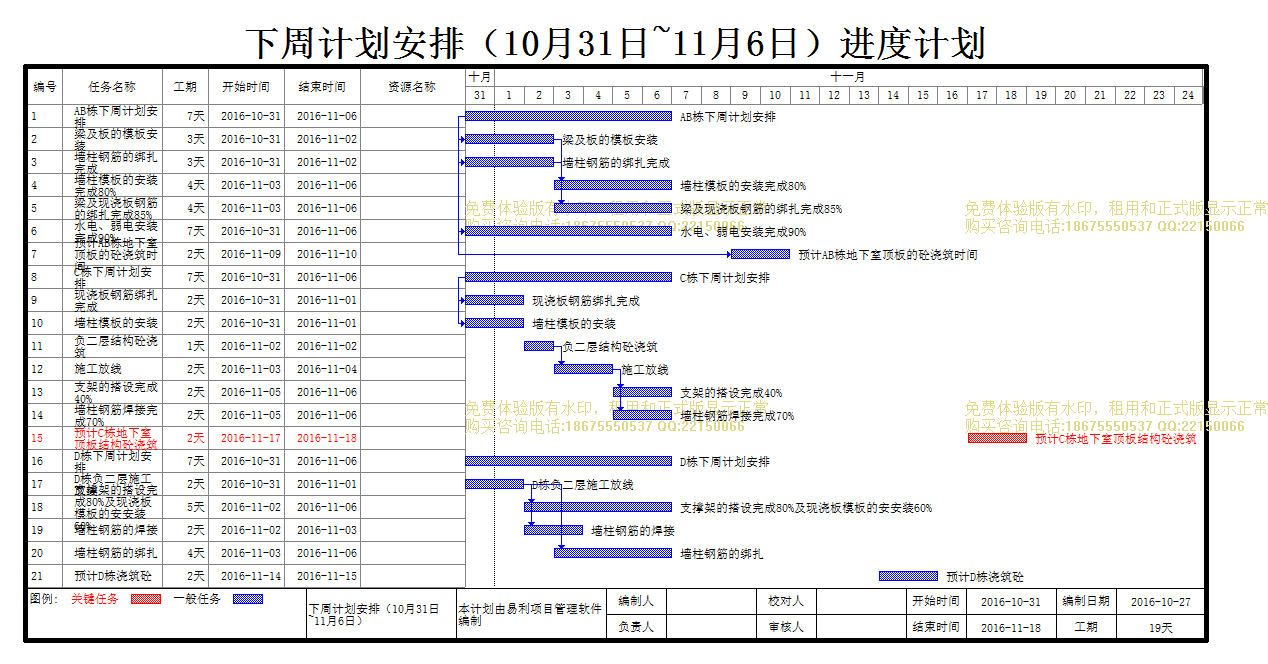This screenshot has height=664, width=1268.
Task: Select the 任务名称 column header
Action: pyautogui.click(x=112, y=87)
